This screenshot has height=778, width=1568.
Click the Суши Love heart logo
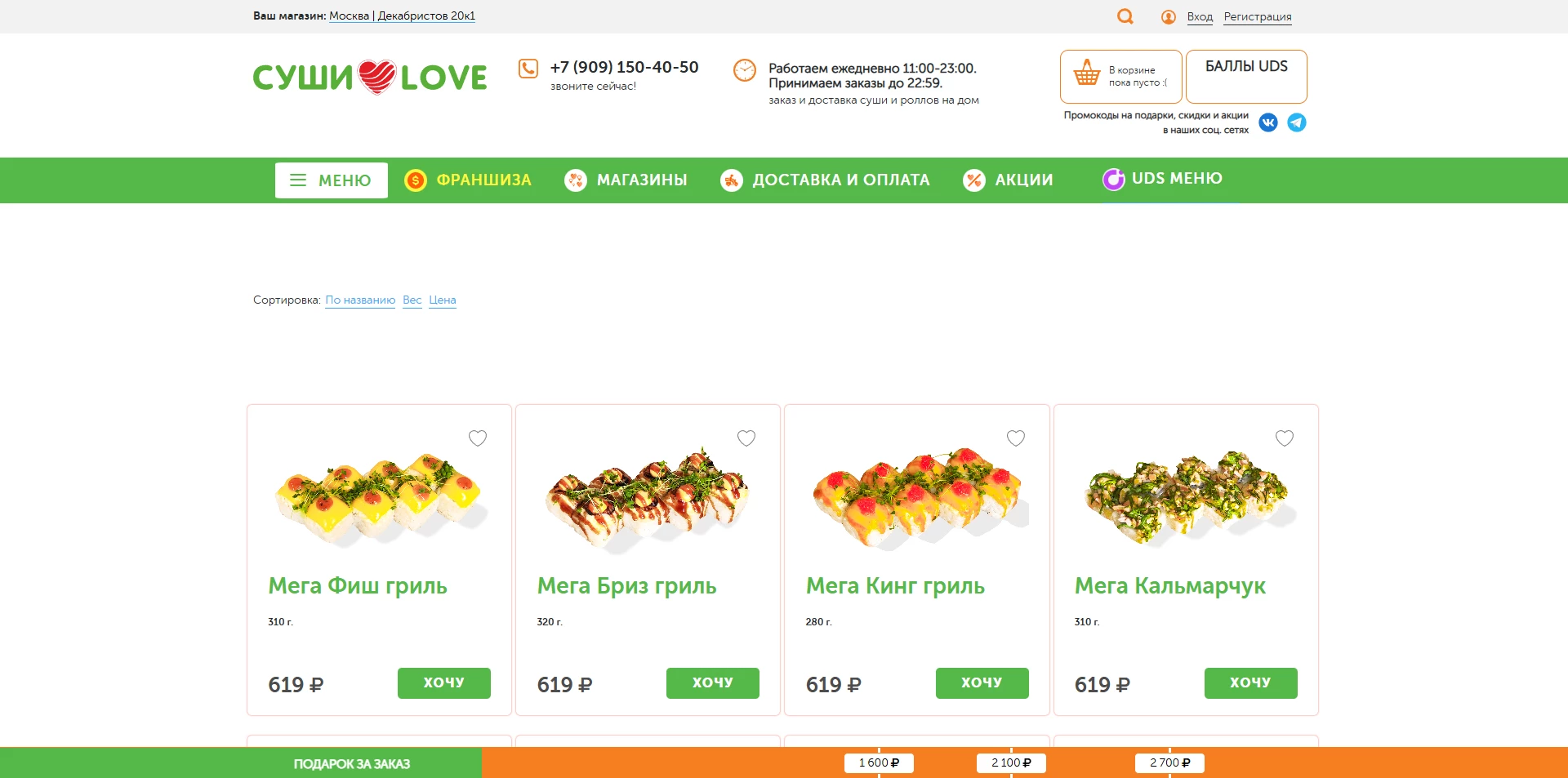point(370,77)
